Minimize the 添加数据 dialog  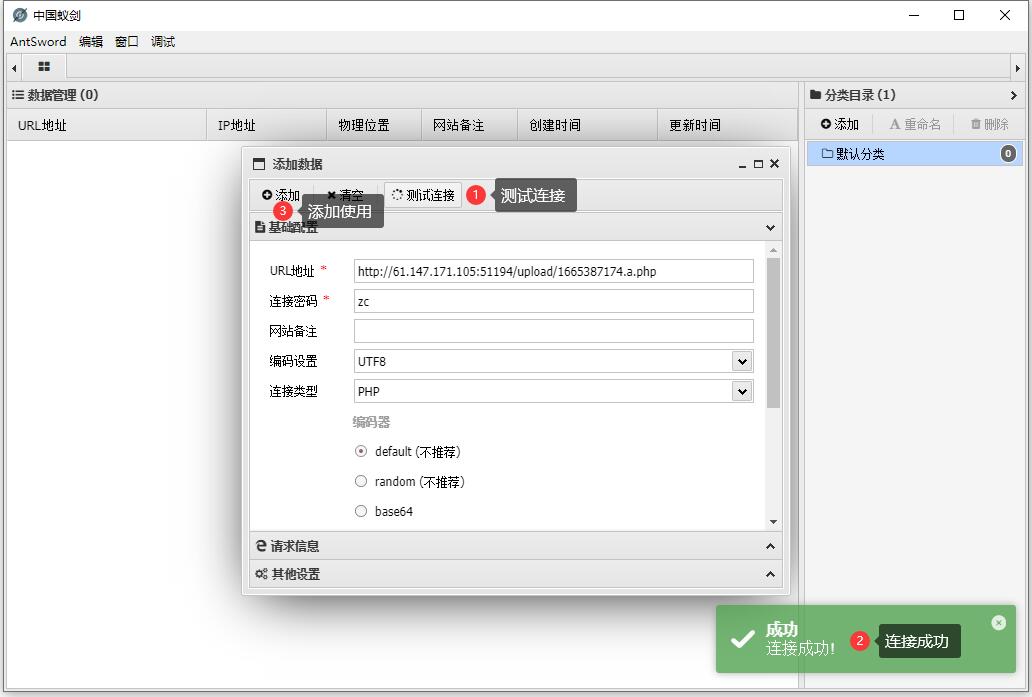coord(742,165)
